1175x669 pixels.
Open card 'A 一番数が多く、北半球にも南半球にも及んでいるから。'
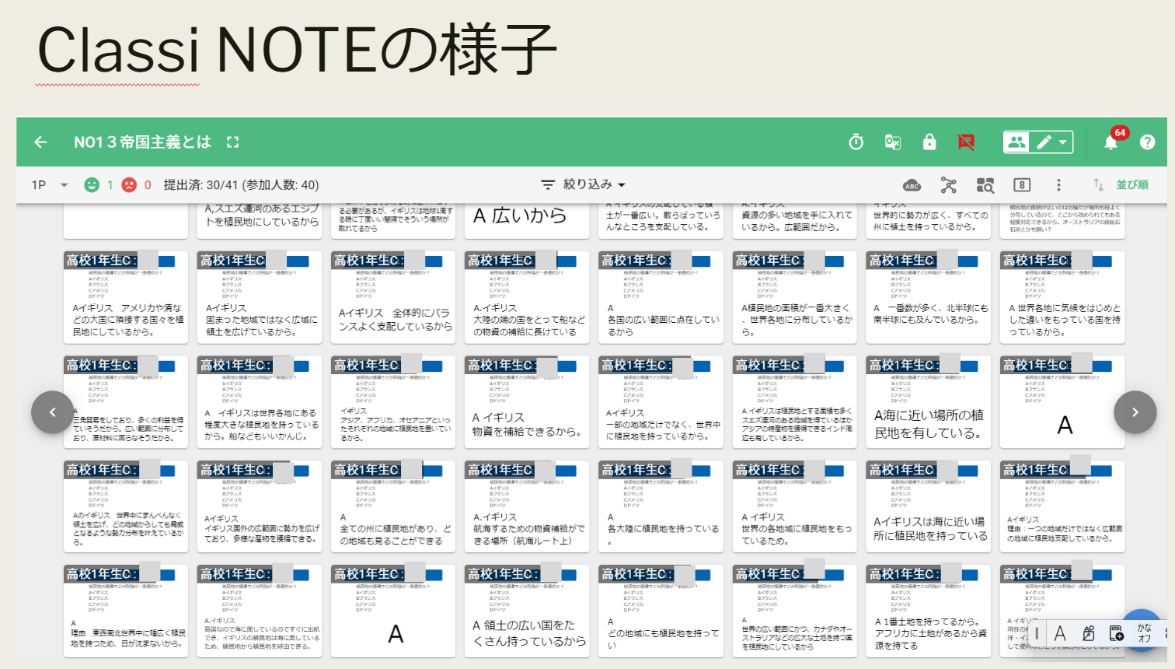point(928,297)
